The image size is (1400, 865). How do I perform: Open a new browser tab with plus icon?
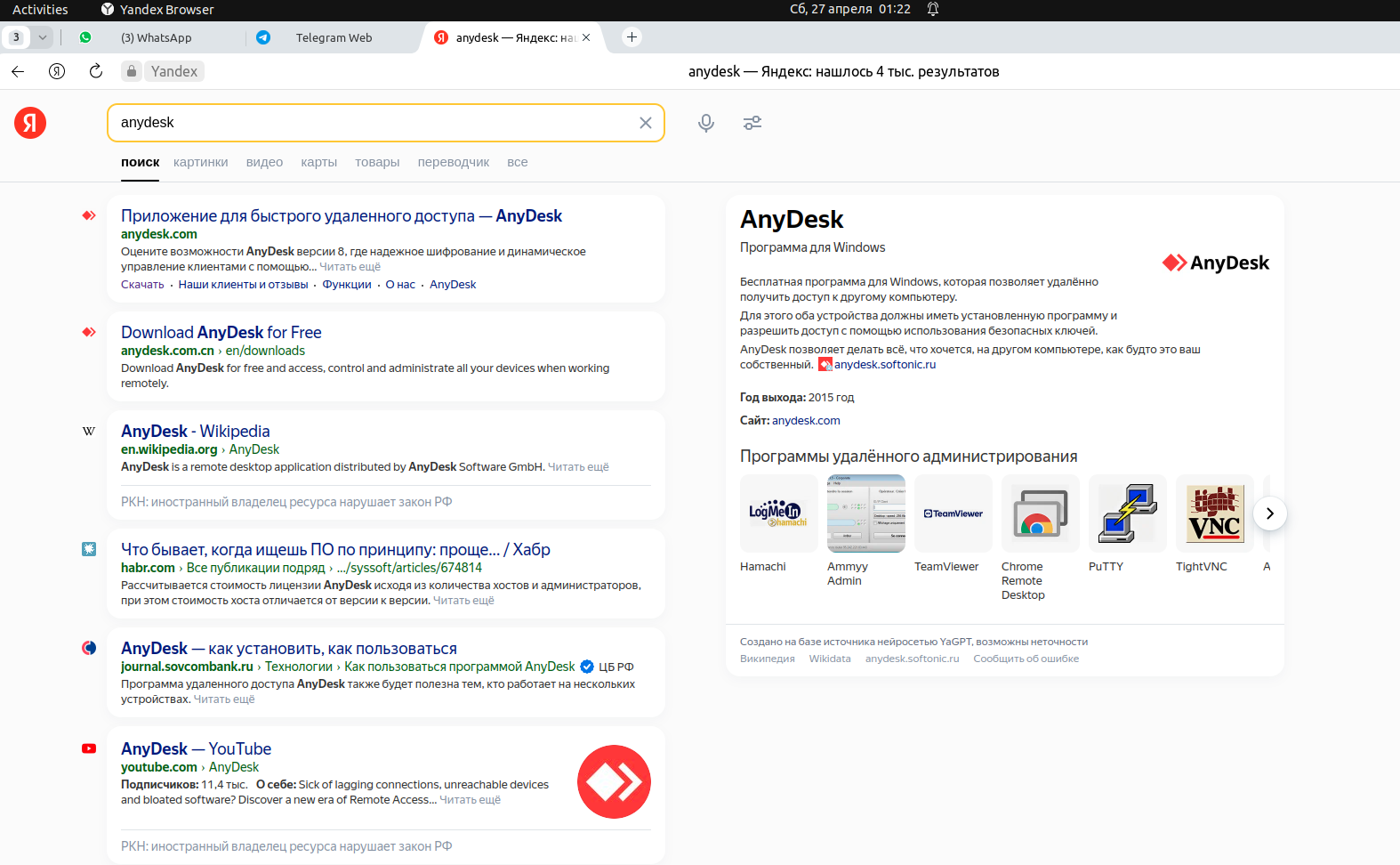[x=632, y=37]
